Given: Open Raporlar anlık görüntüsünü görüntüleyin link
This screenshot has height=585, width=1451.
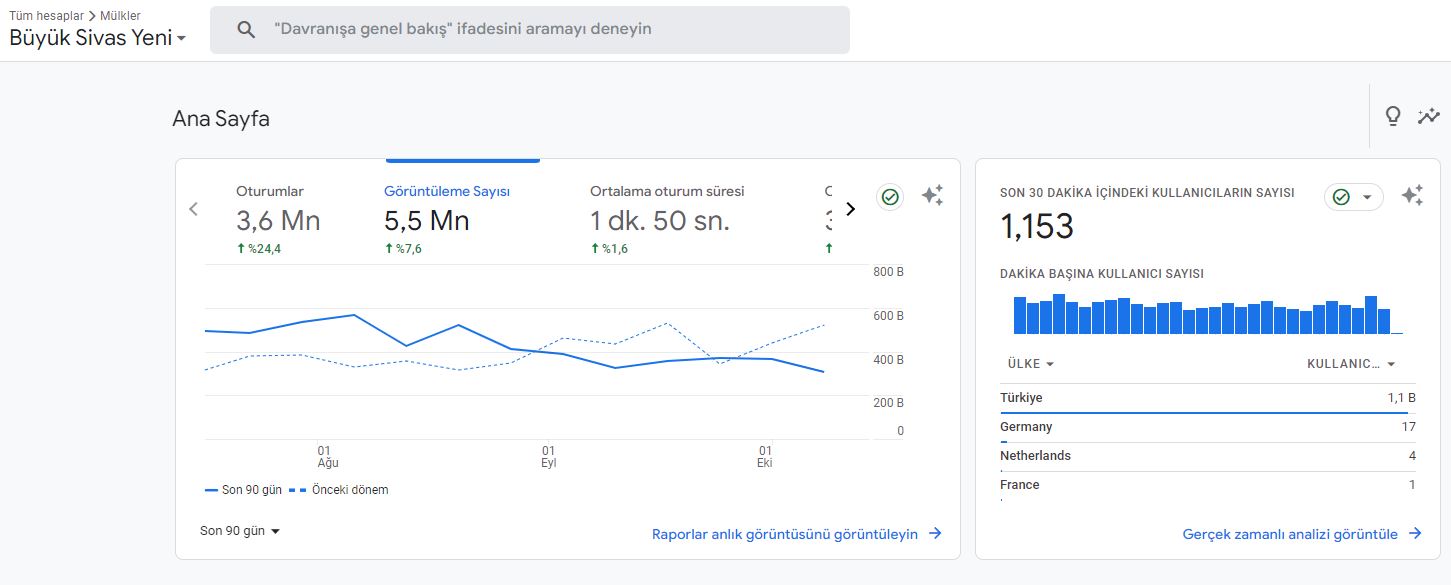Looking at the screenshot, I should click(796, 534).
